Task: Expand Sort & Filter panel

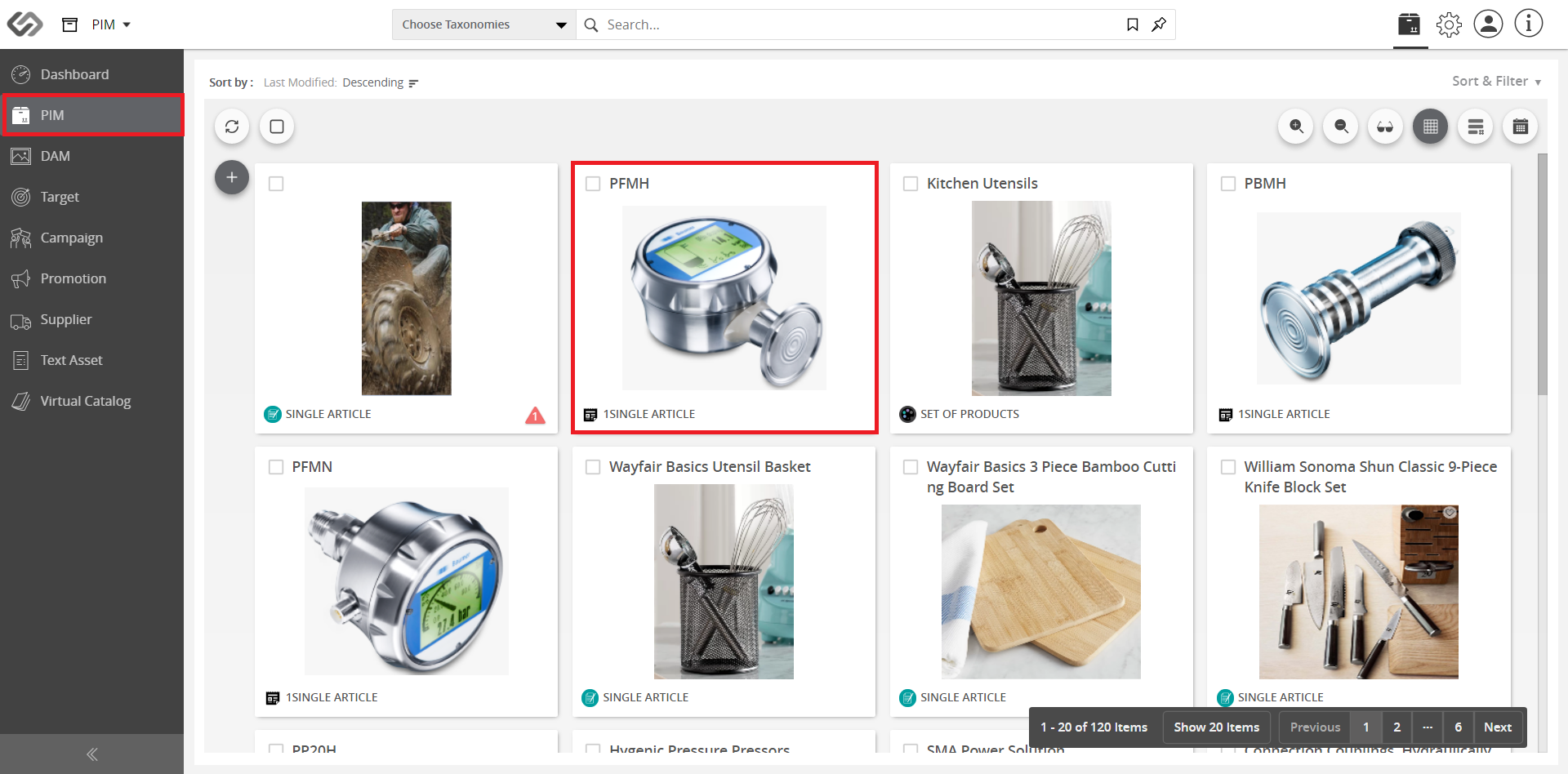Action: (x=1496, y=82)
